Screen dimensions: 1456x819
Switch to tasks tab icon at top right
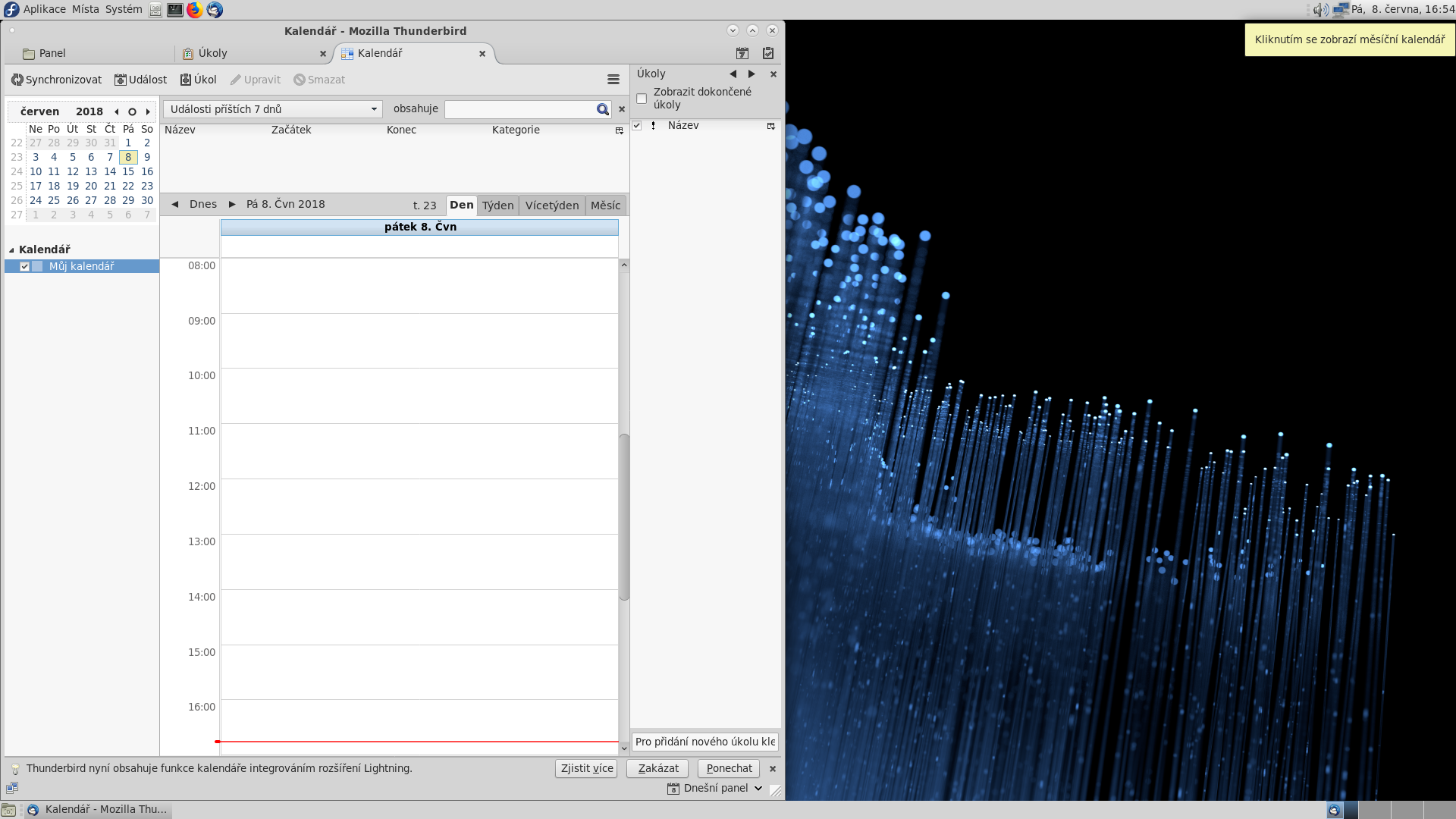(x=768, y=53)
